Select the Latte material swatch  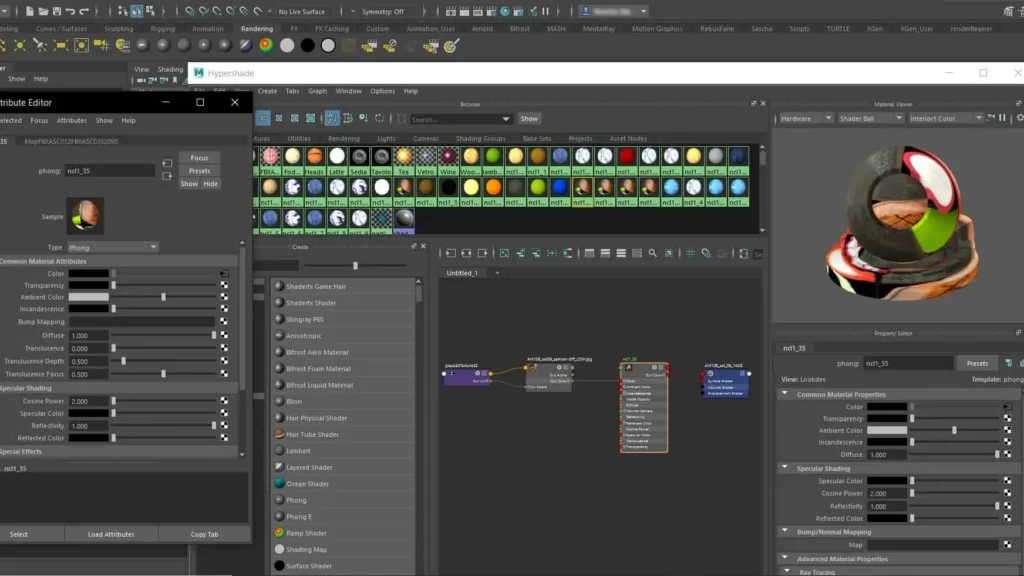point(337,160)
